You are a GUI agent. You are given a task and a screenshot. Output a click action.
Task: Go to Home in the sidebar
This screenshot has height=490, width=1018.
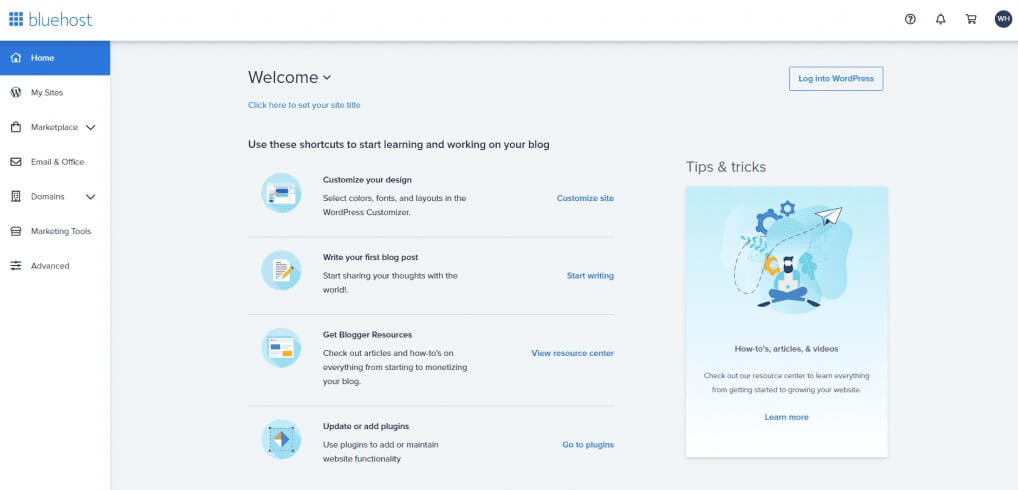(x=55, y=58)
